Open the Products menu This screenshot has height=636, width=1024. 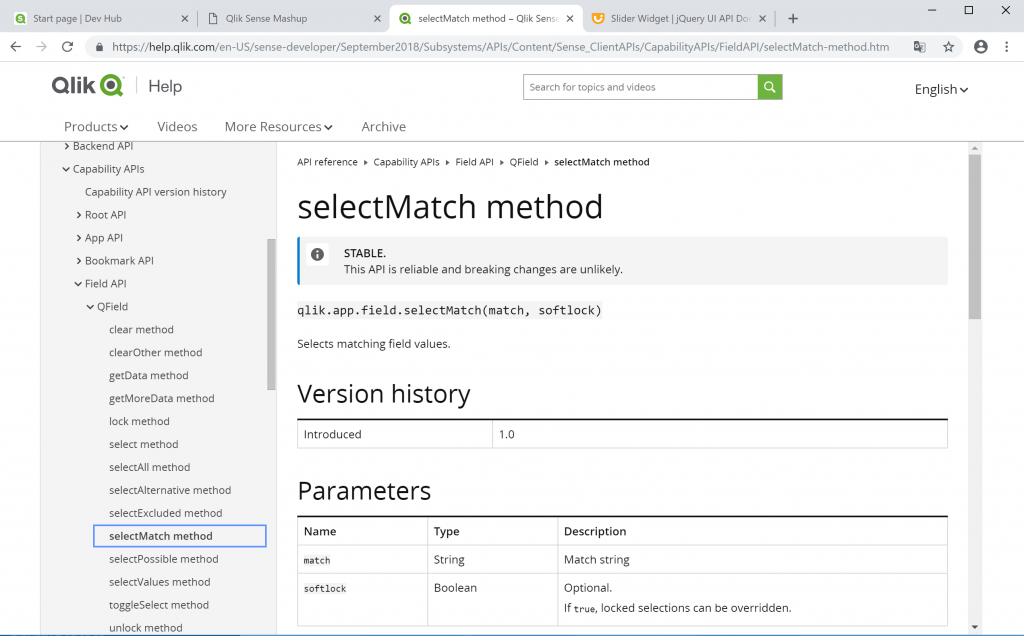(95, 126)
